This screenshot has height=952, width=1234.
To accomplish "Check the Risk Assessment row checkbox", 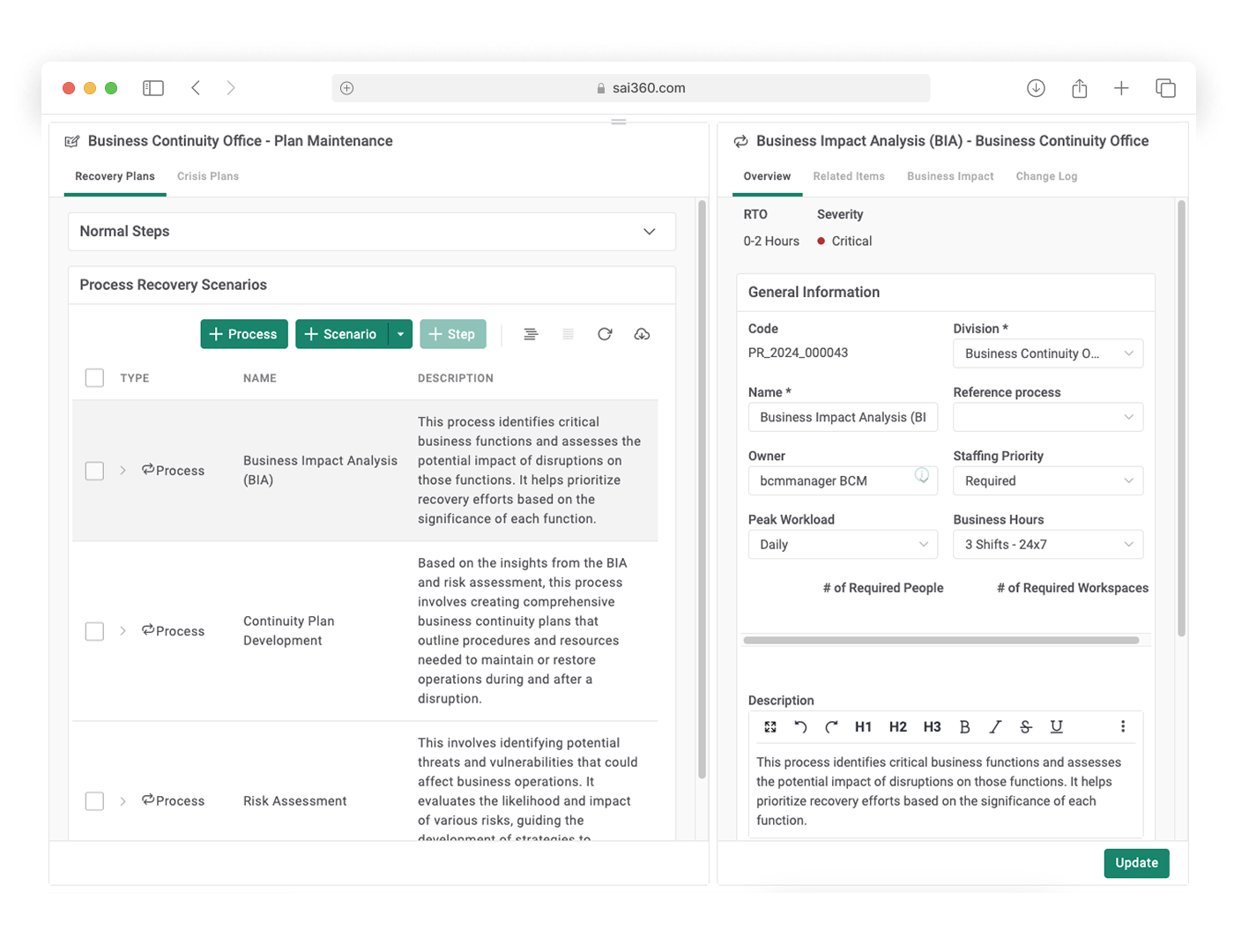I will 94,801.
